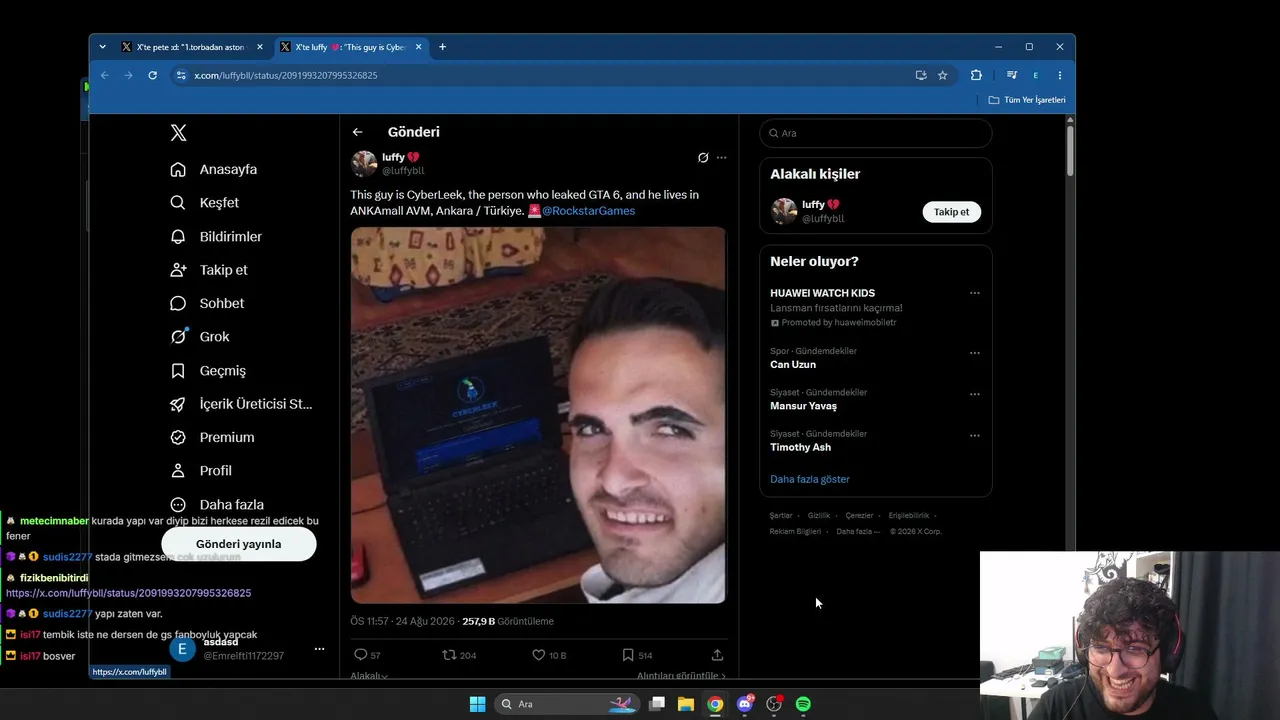Open Anasayfa from the sidebar
Image resolution: width=1280 pixels, height=720 pixels.
click(214, 169)
